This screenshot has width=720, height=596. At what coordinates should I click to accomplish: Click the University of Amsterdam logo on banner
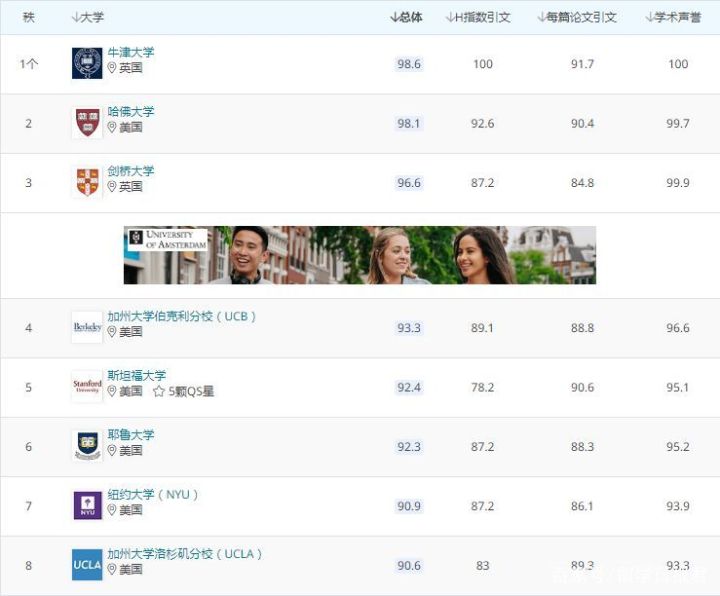click(x=168, y=239)
